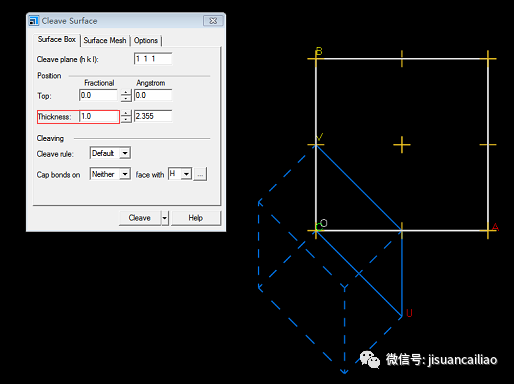Viewport: 514px width, 384px height.
Task: Click the Cleave button
Action: coord(140,218)
